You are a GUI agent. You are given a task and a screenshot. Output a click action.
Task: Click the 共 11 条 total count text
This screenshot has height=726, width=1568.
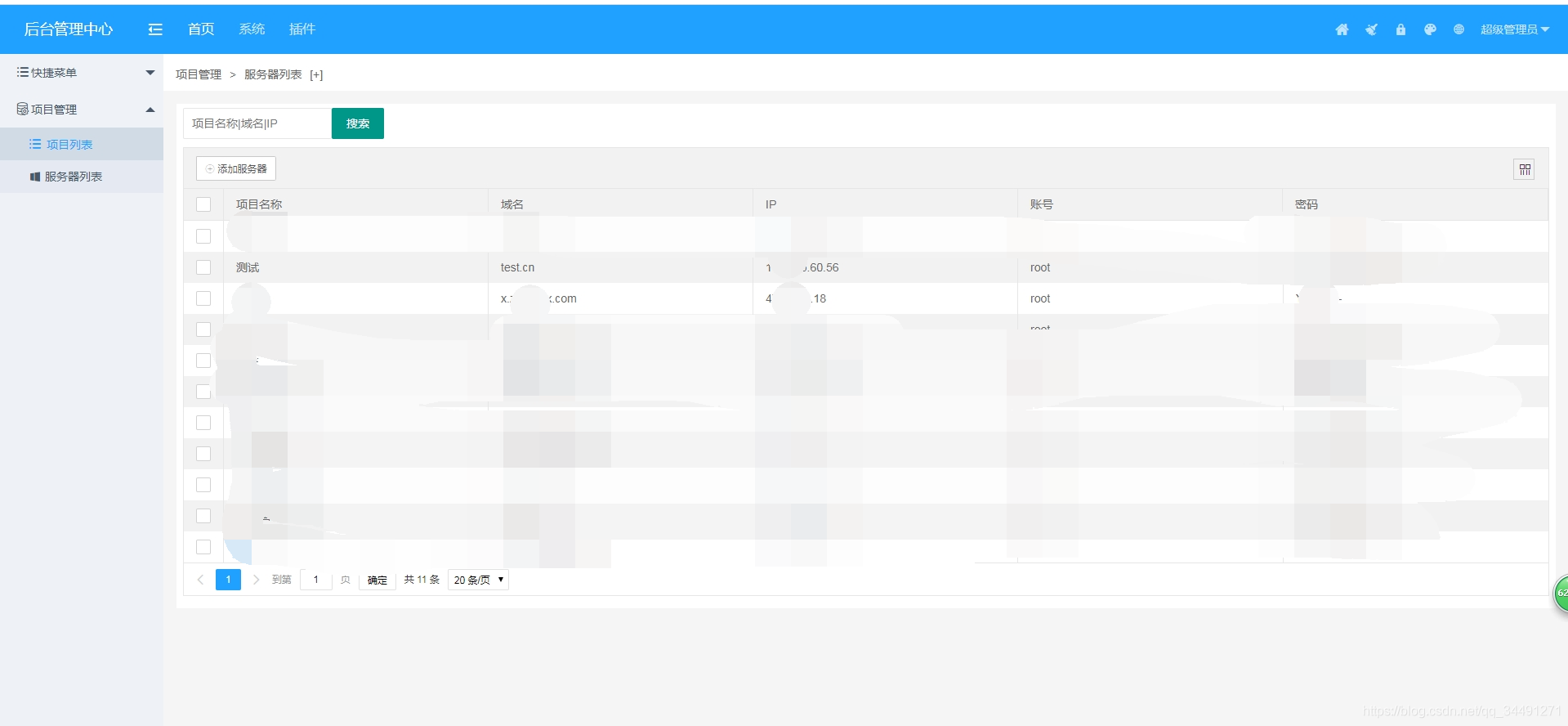[422, 580]
